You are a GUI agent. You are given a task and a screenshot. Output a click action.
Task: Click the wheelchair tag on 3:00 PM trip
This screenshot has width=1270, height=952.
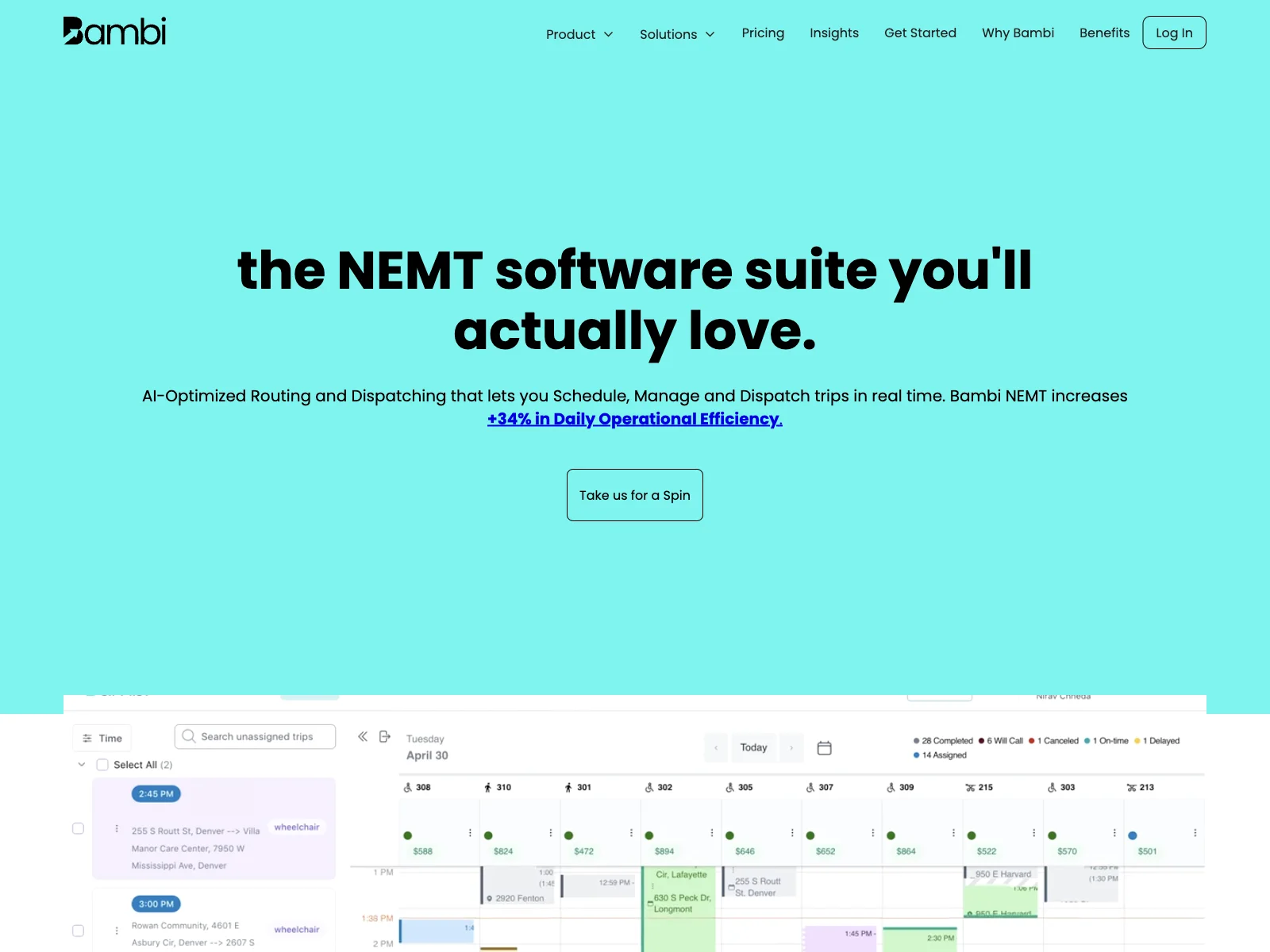coord(297,929)
